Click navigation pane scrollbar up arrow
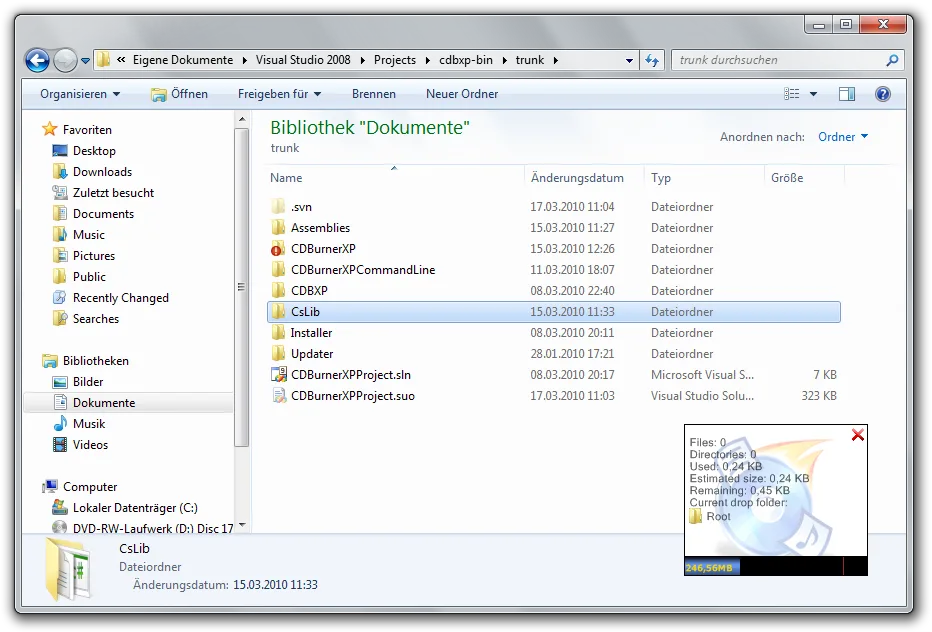932x632 pixels. (x=242, y=120)
